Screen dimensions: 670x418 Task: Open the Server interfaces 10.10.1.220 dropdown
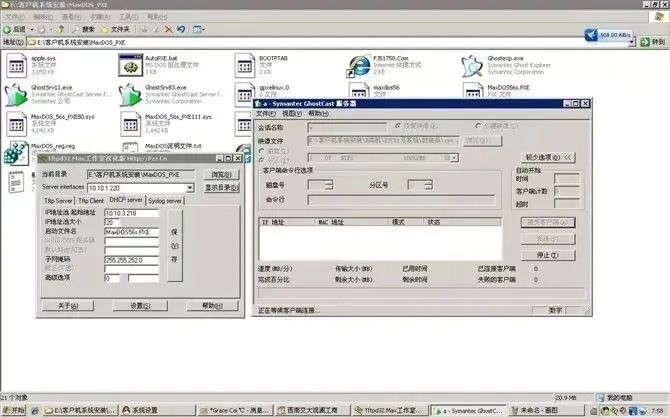pyautogui.click(x=190, y=188)
